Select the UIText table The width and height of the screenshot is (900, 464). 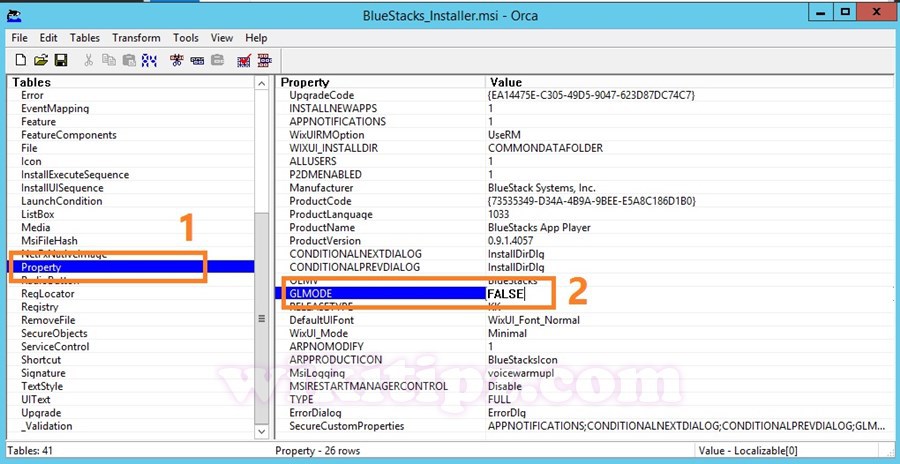click(36, 399)
